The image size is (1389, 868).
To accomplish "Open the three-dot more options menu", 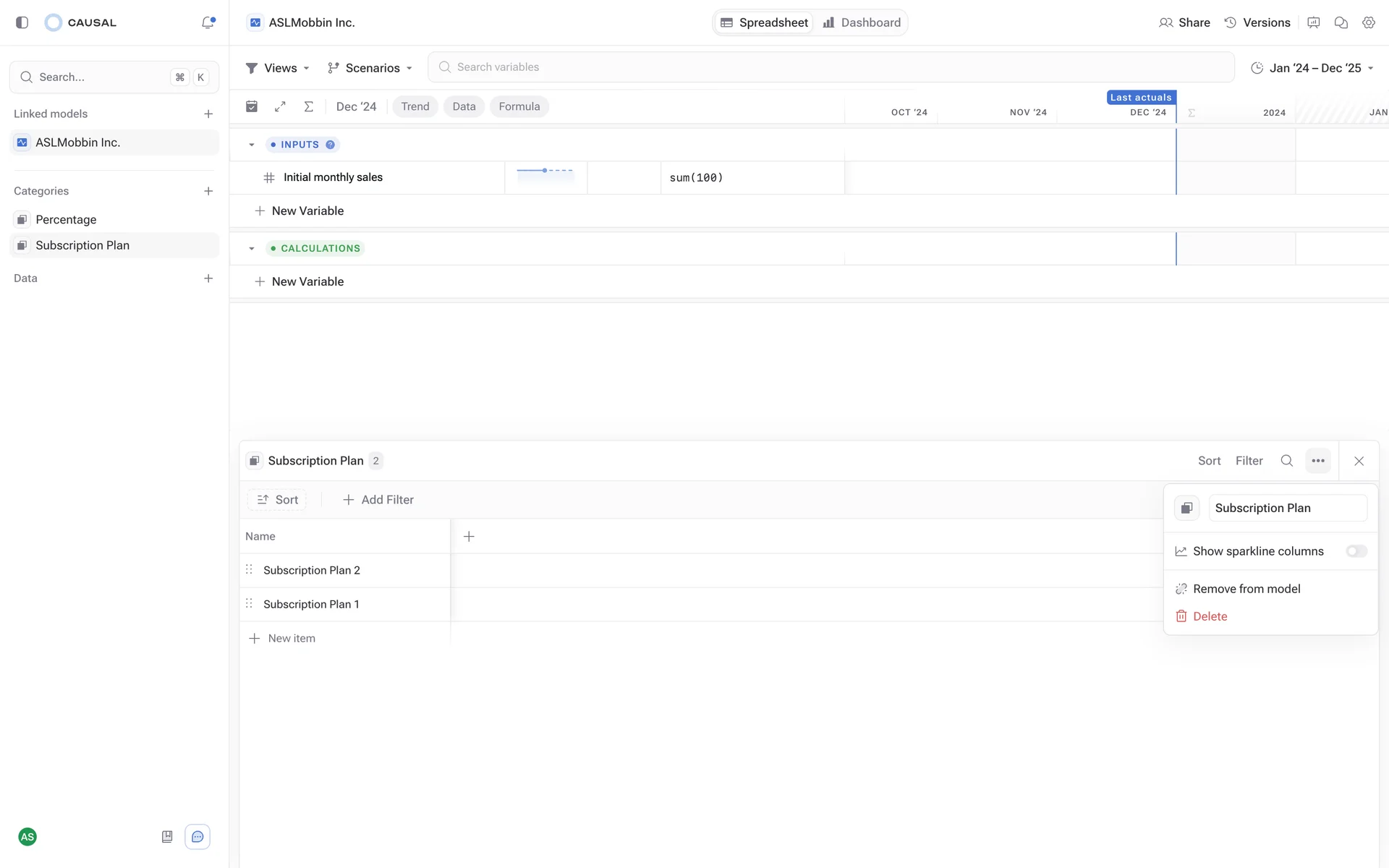I will (1317, 461).
